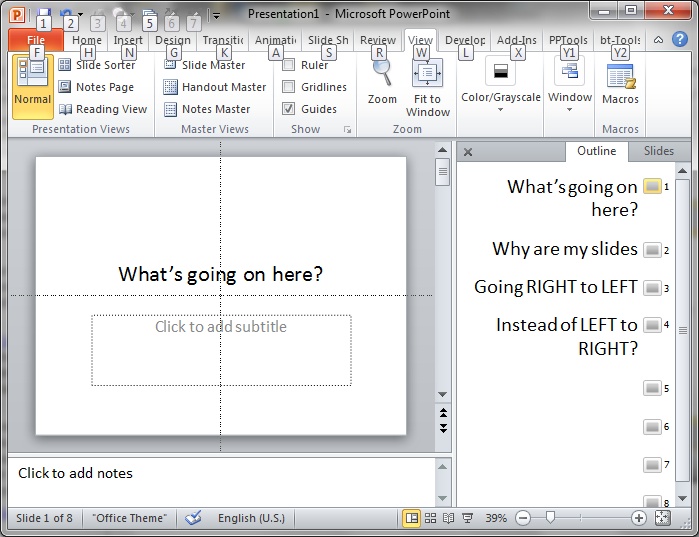Uncheck the Guides checkbox

pyautogui.click(x=289, y=109)
